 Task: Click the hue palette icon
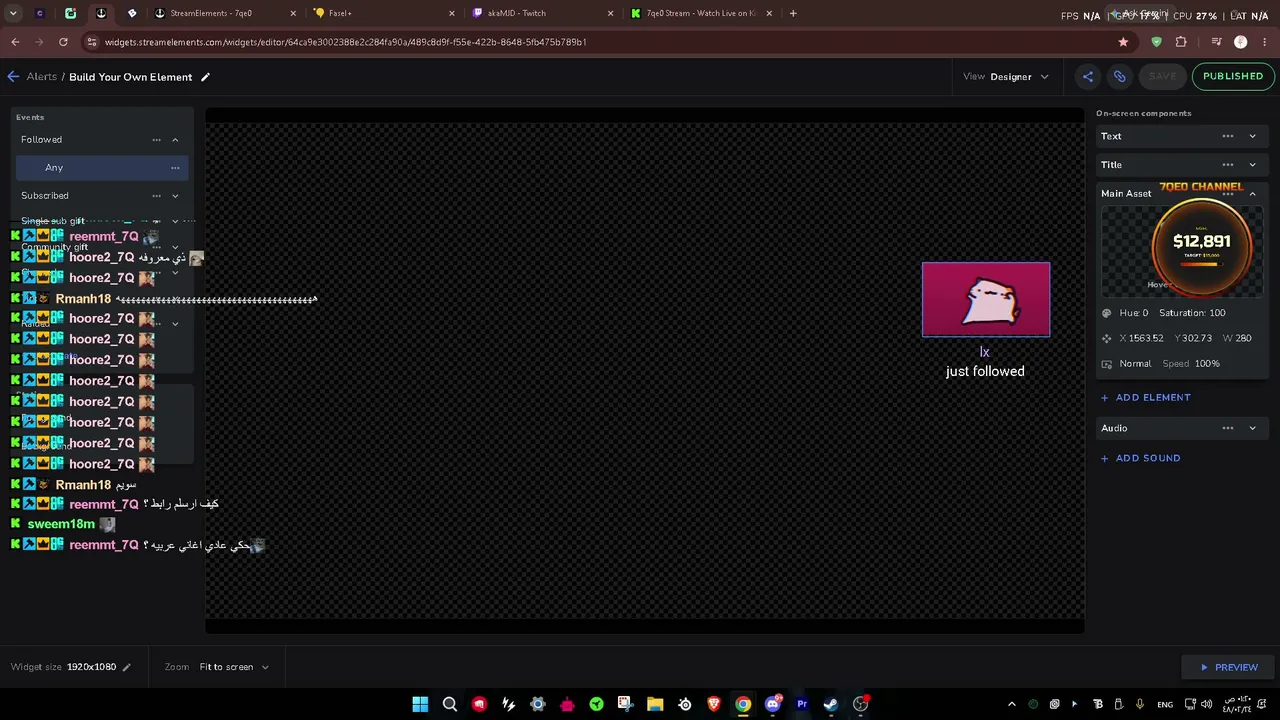click(x=1106, y=313)
